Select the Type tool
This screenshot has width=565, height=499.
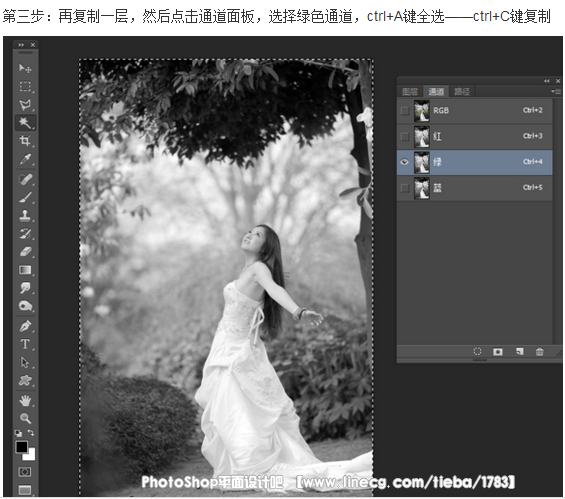click(25, 344)
